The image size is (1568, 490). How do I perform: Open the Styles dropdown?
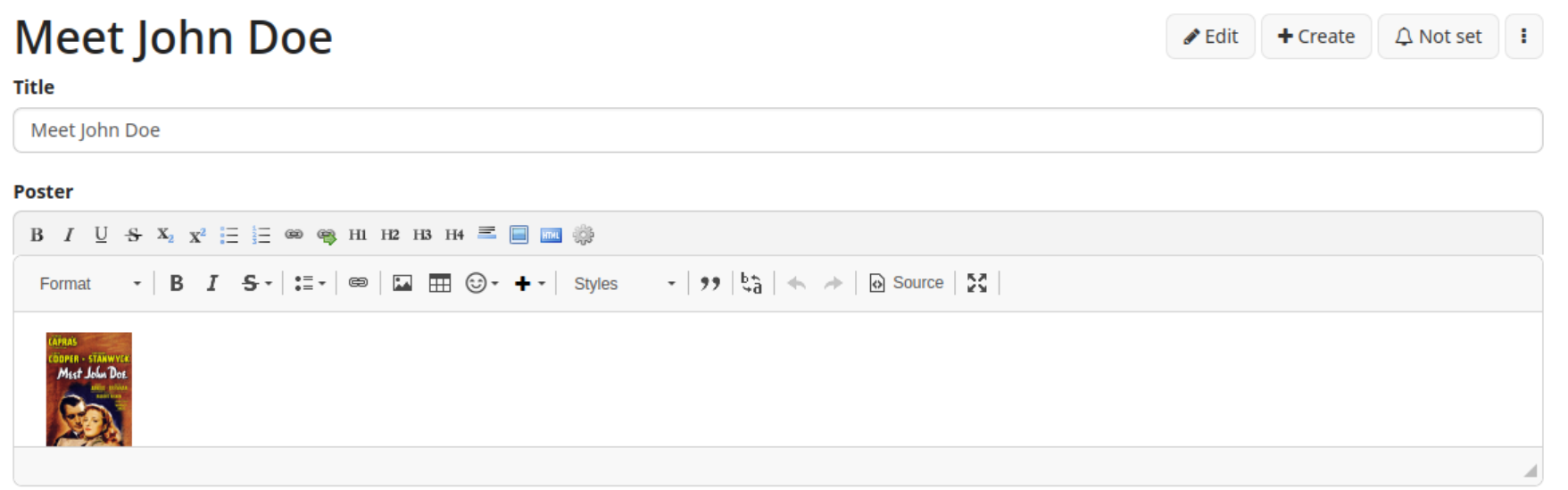coord(624,283)
